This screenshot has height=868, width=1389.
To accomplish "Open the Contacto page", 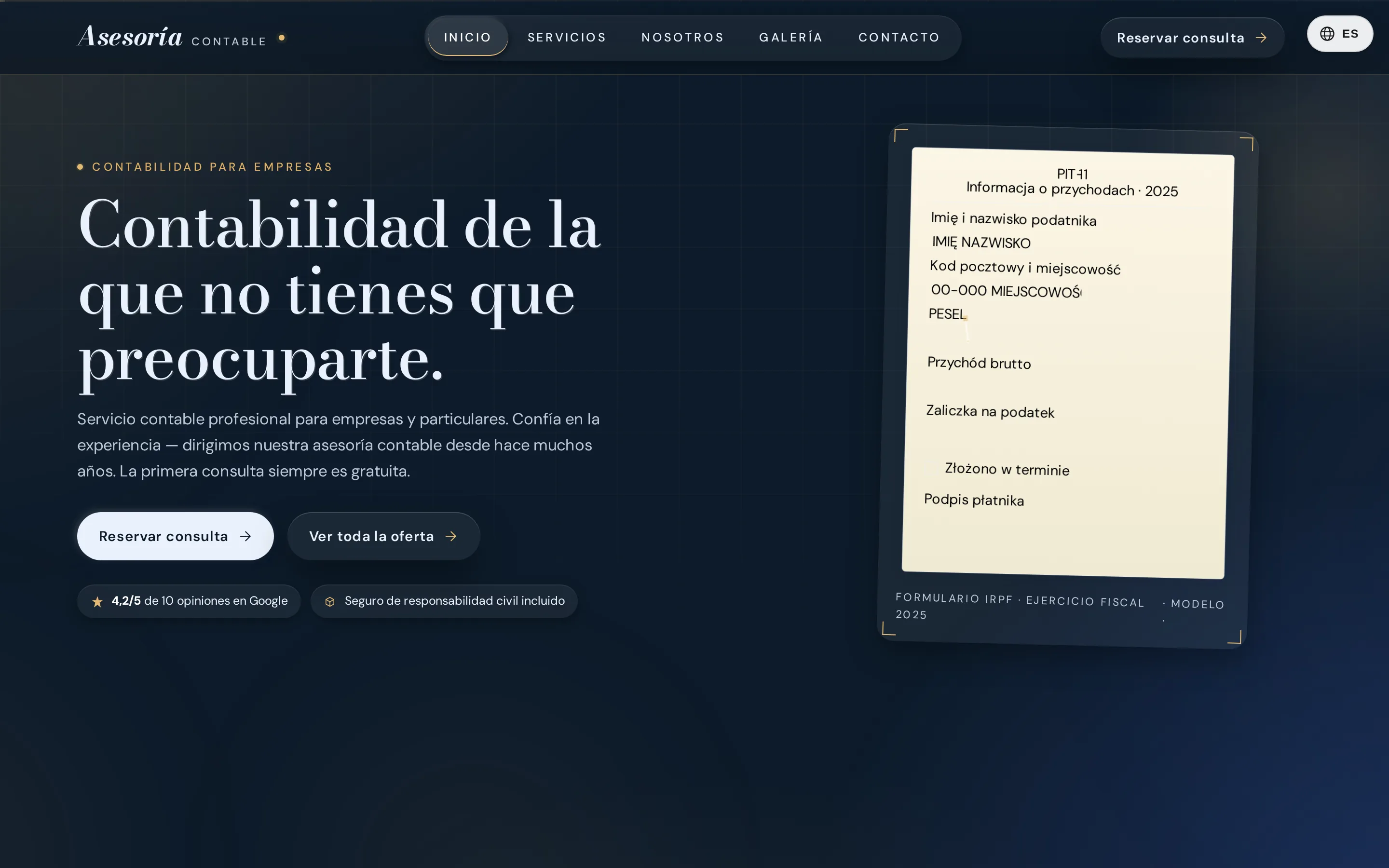I will click(899, 37).
